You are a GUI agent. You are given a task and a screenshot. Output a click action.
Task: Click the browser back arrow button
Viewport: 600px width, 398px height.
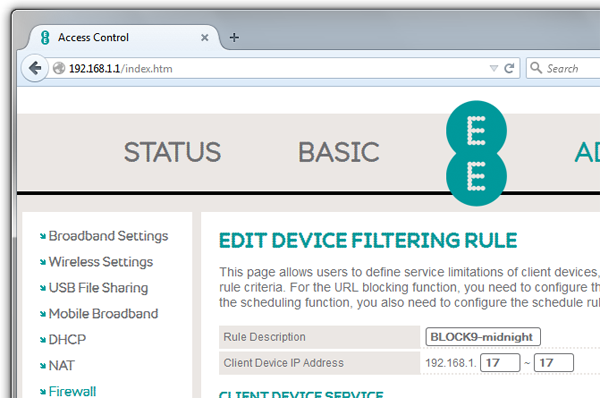(35, 69)
